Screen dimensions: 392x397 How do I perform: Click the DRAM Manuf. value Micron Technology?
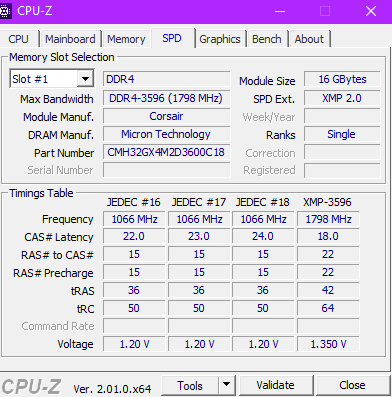[166, 134]
